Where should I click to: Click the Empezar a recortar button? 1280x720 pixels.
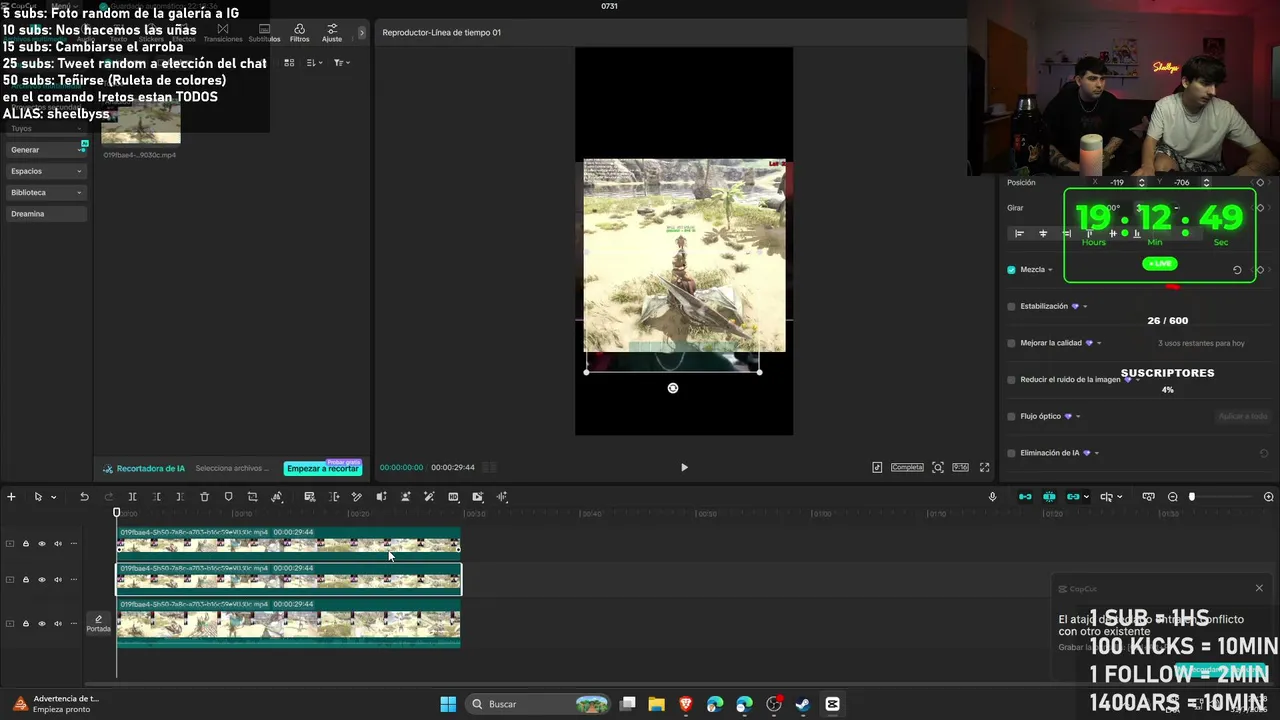pos(322,468)
